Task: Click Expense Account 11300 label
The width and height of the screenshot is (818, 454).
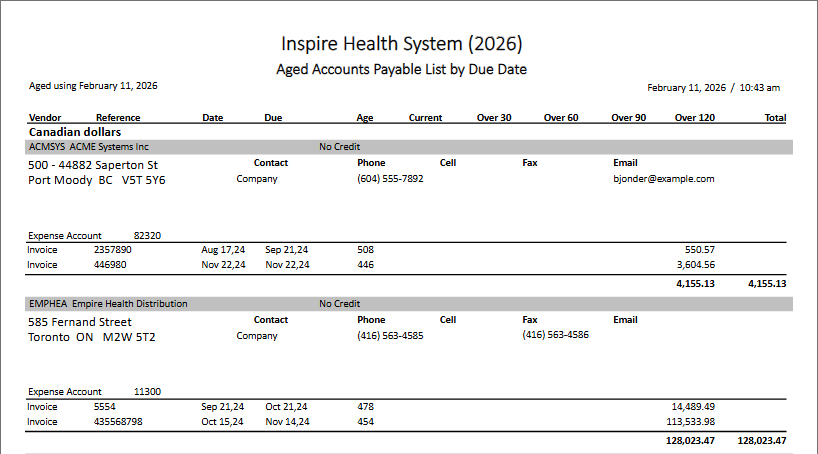Action: tap(94, 392)
